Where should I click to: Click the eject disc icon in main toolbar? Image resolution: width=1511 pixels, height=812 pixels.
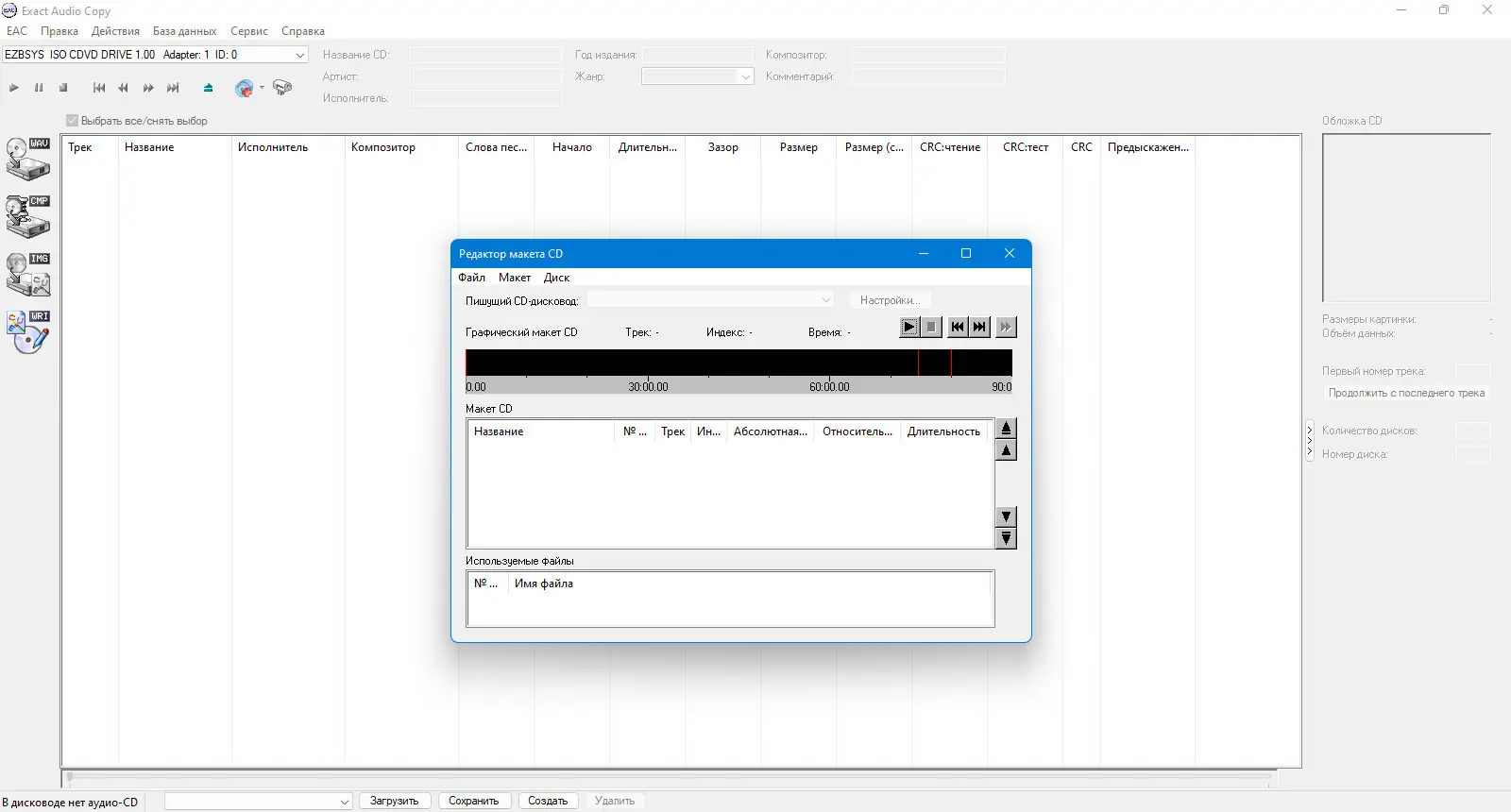(x=208, y=88)
